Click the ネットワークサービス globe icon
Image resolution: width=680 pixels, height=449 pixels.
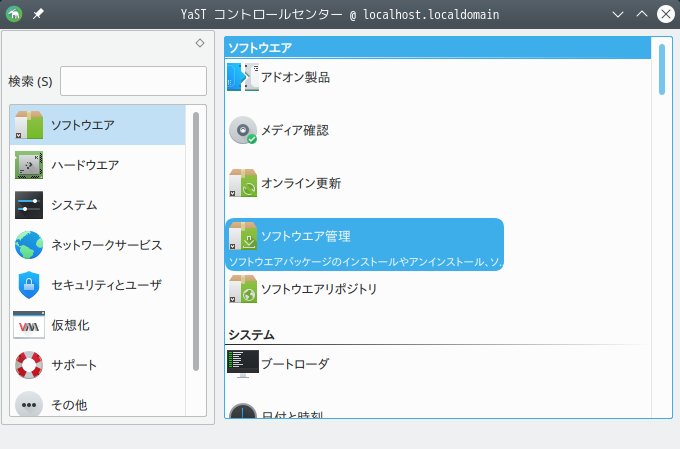click(29, 245)
